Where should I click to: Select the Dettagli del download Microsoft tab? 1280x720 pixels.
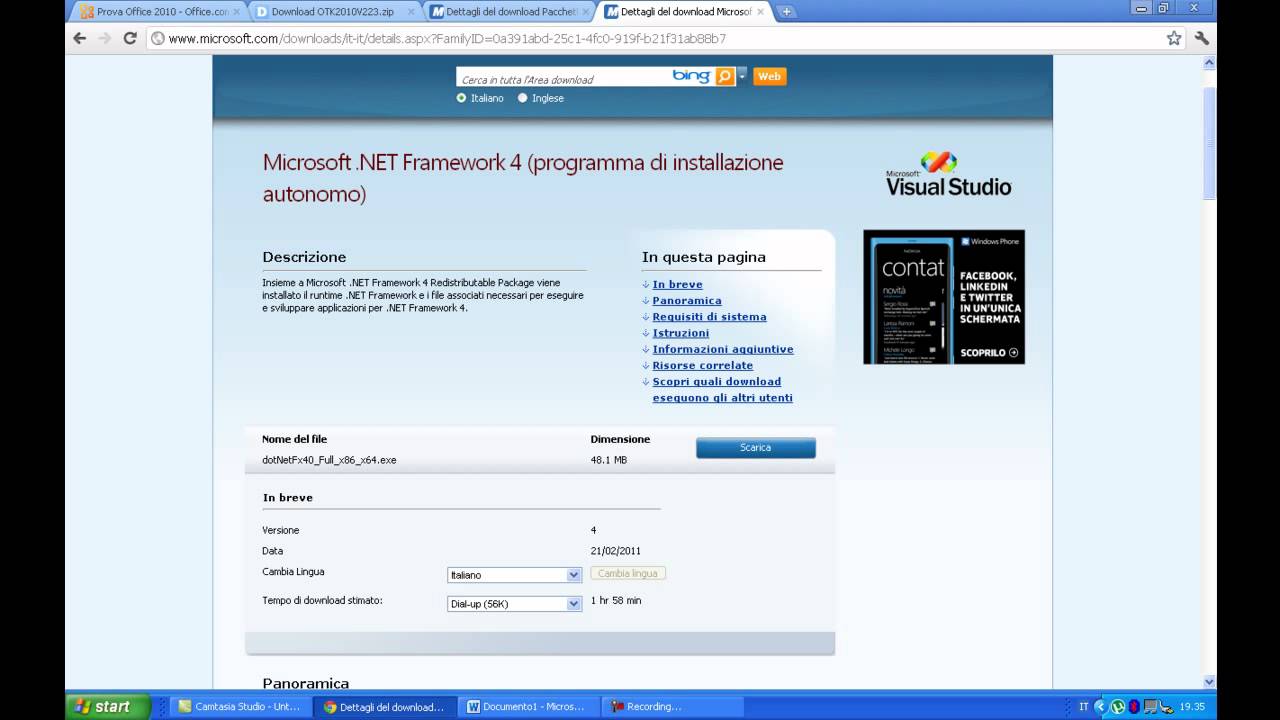point(685,12)
